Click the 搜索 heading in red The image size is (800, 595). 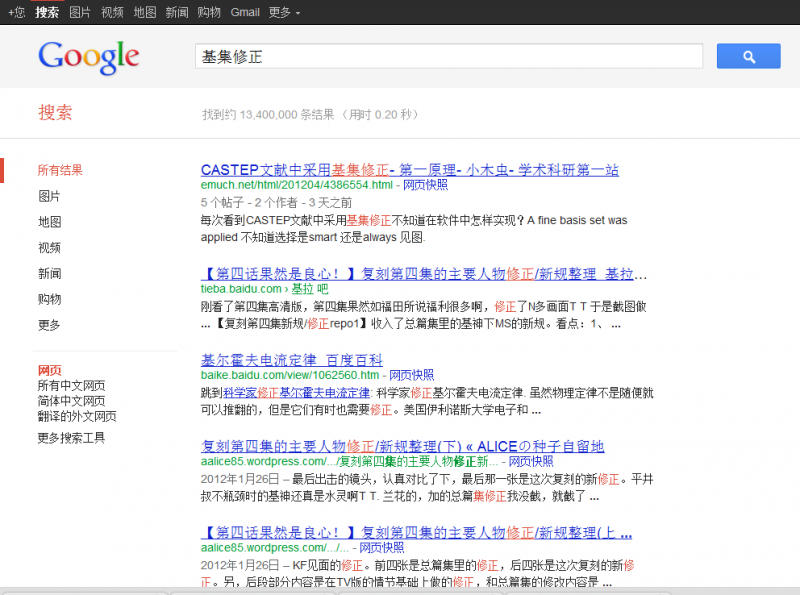click(x=55, y=112)
